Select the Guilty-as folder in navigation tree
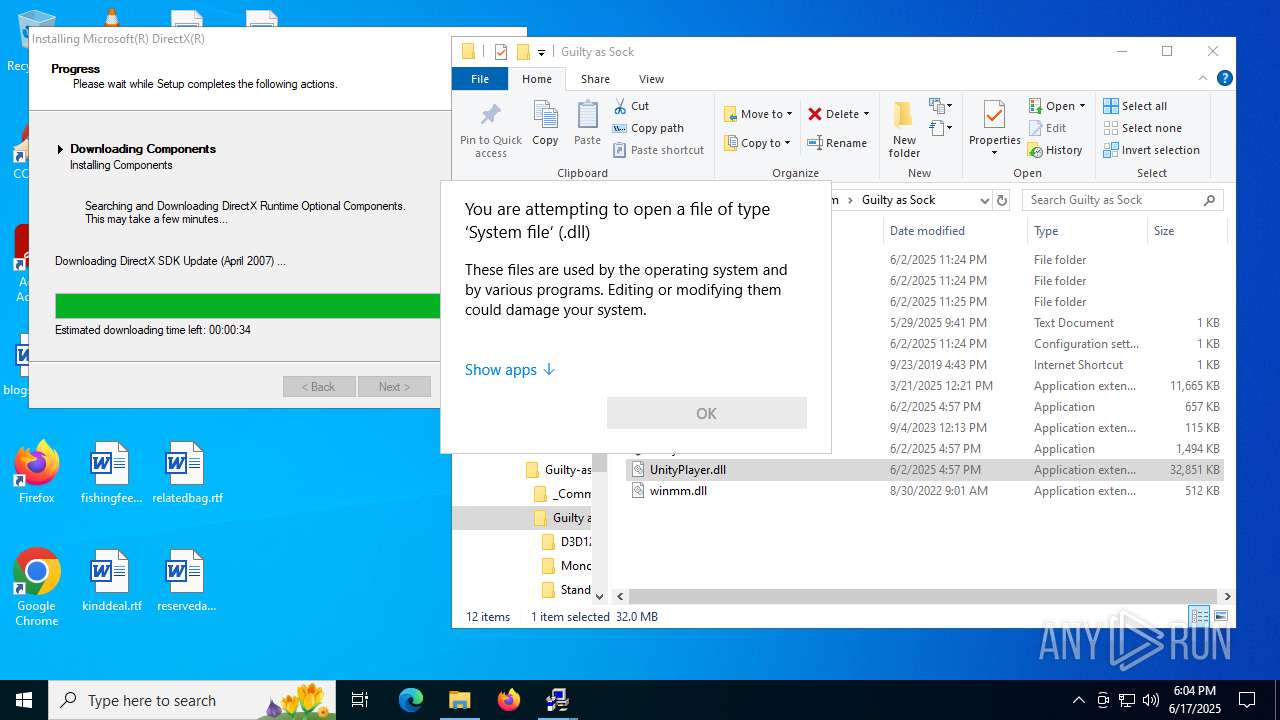 point(558,470)
